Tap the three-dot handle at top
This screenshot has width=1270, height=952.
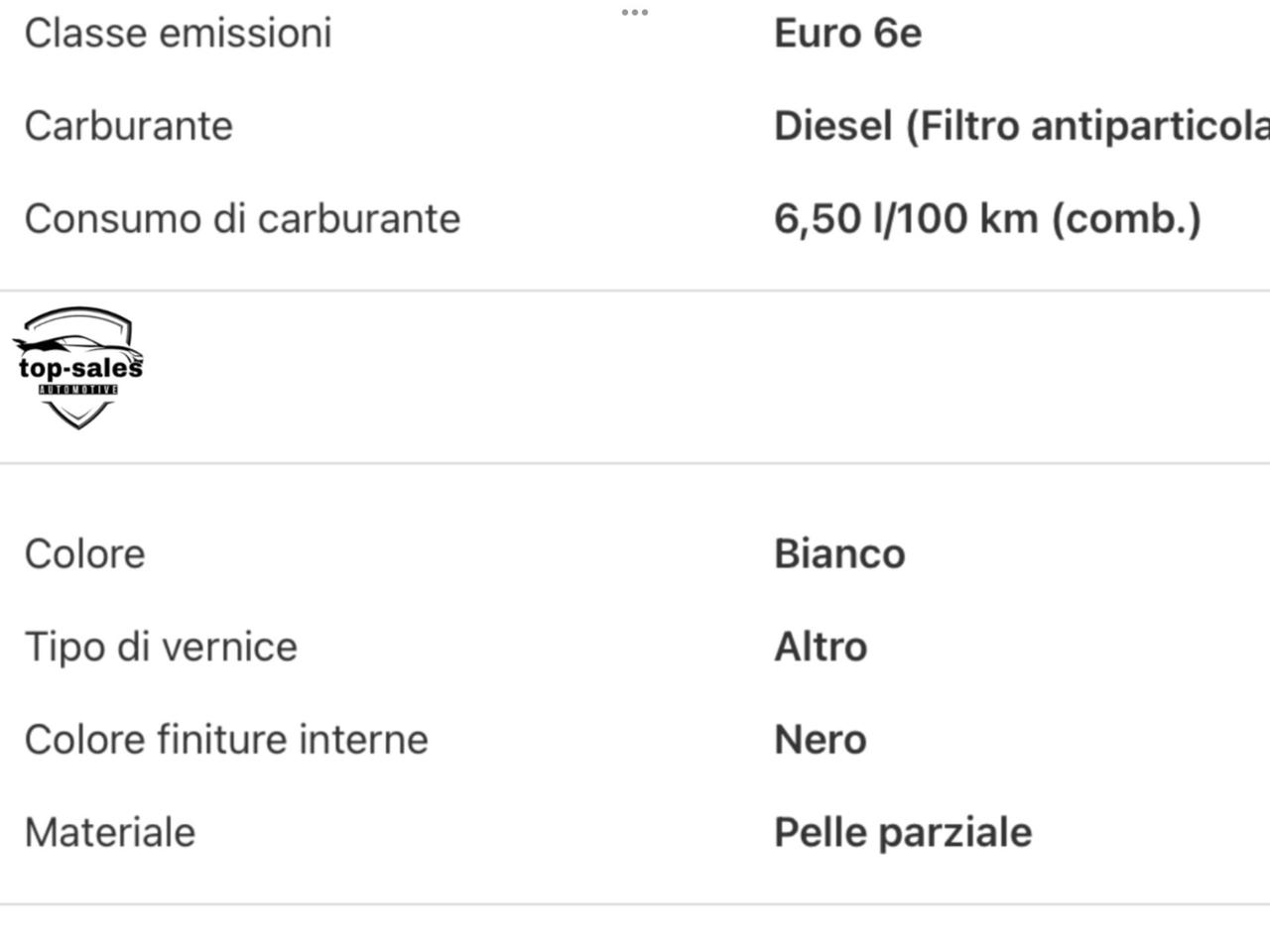pos(635,12)
